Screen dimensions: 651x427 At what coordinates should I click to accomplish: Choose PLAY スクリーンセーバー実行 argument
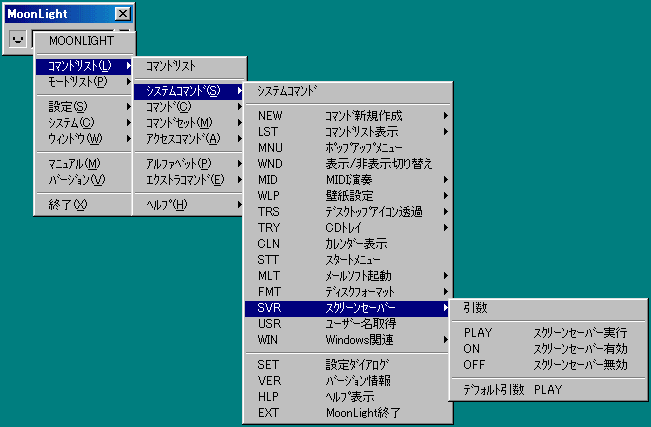548,333
